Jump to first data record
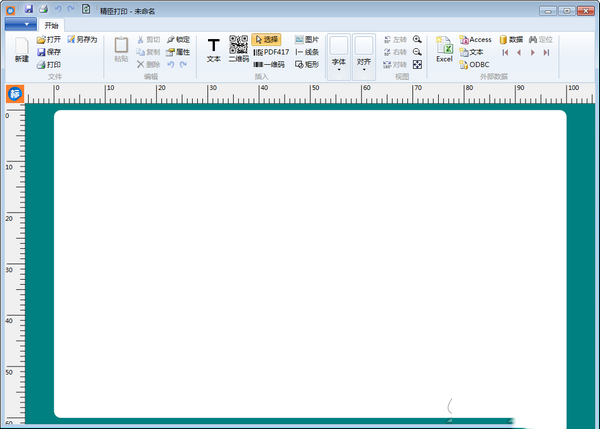 tap(505, 52)
